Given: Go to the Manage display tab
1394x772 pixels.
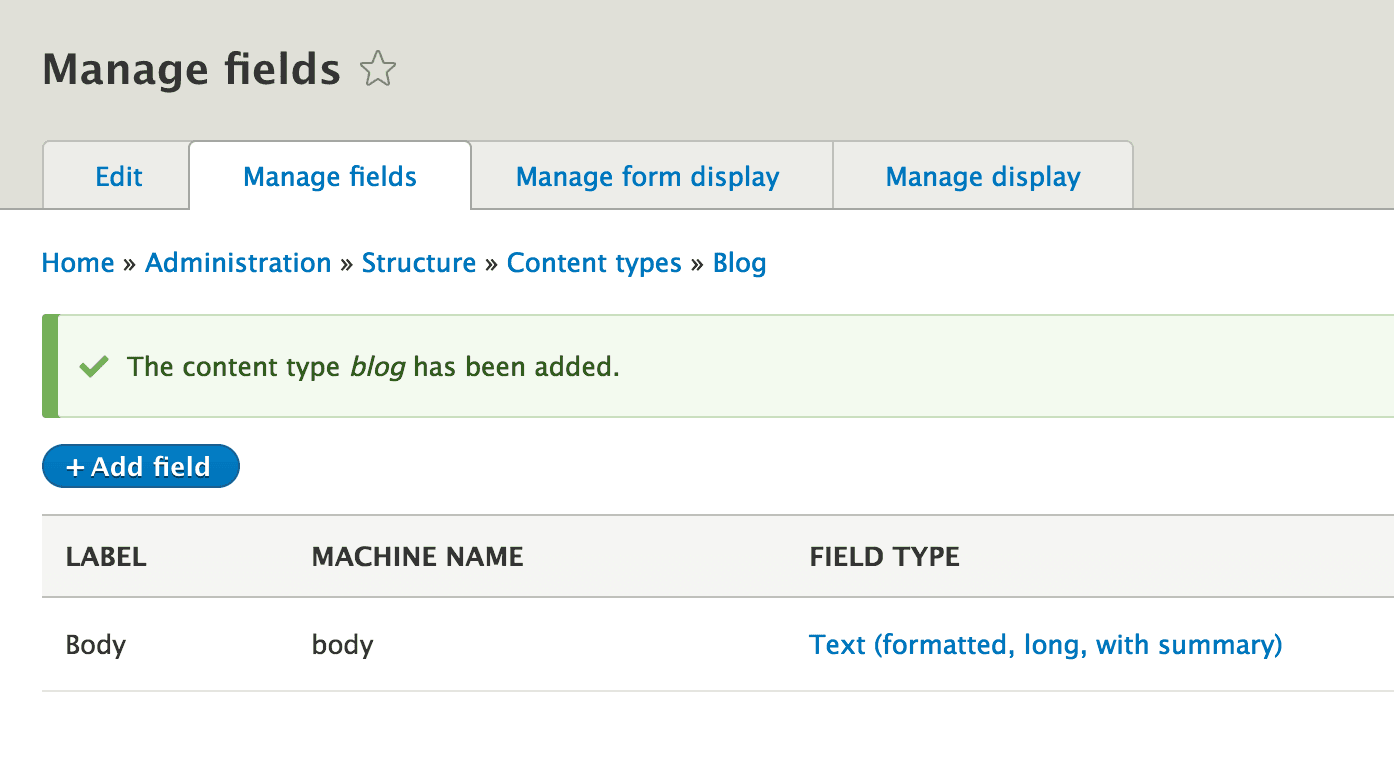Looking at the screenshot, I should tap(982, 177).
